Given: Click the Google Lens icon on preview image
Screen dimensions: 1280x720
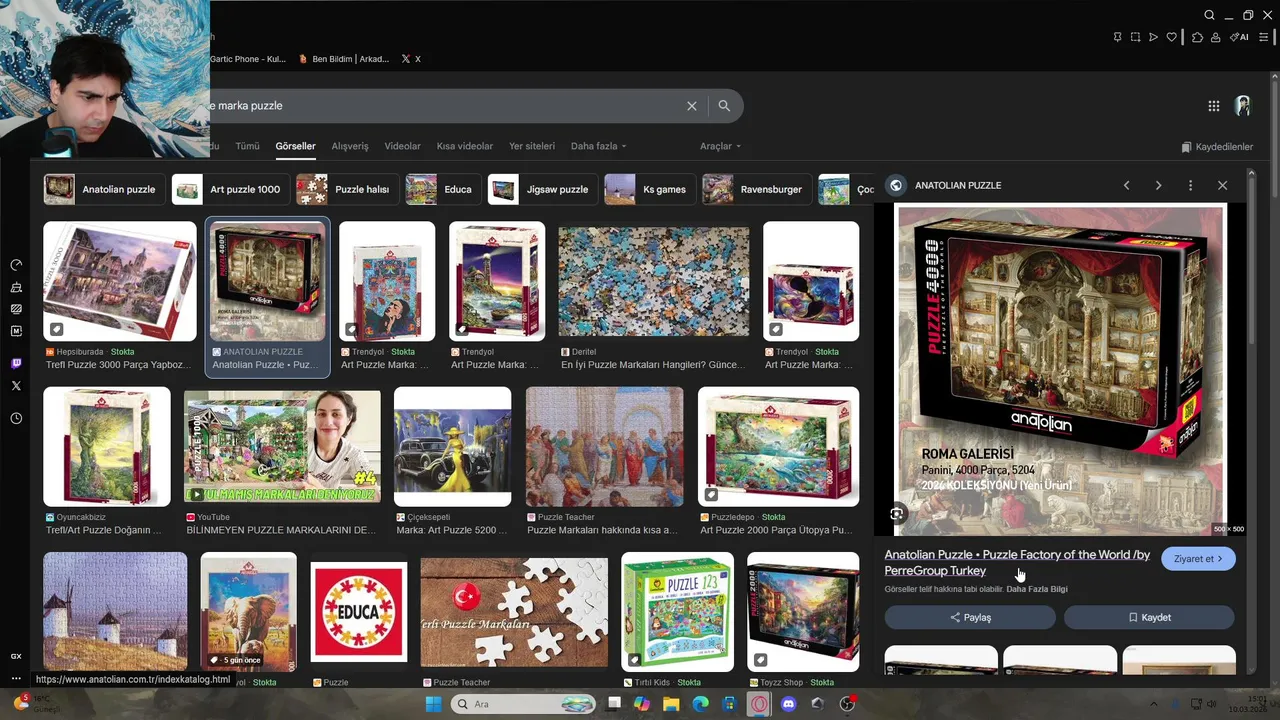Looking at the screenshot, I should (896, 514).
